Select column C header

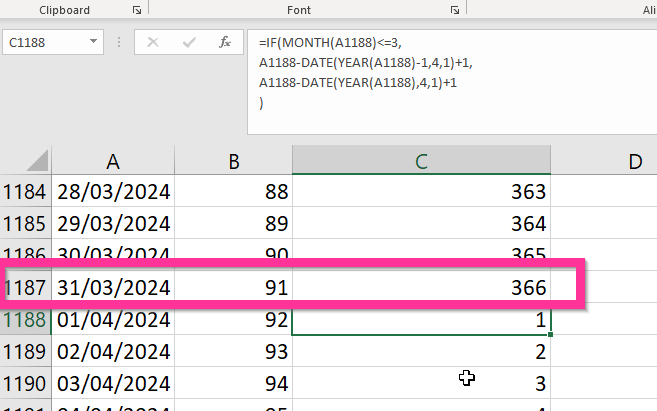click(x=421, y=161)
